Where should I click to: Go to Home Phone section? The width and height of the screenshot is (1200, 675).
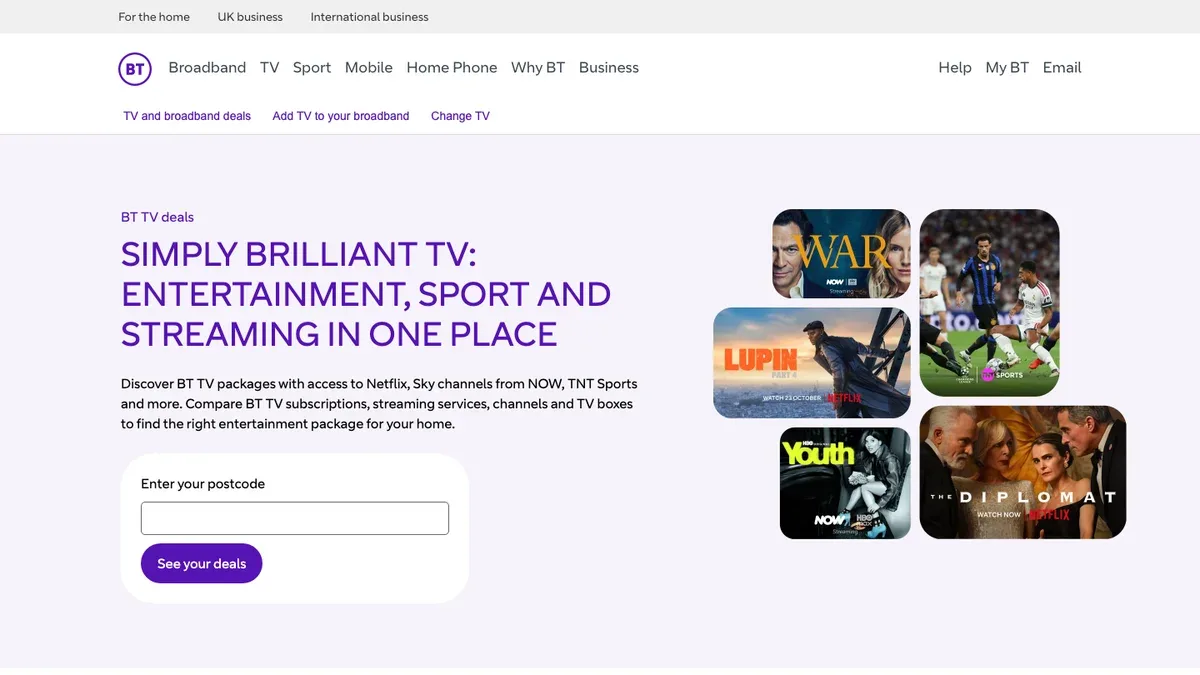click(452, 68)
